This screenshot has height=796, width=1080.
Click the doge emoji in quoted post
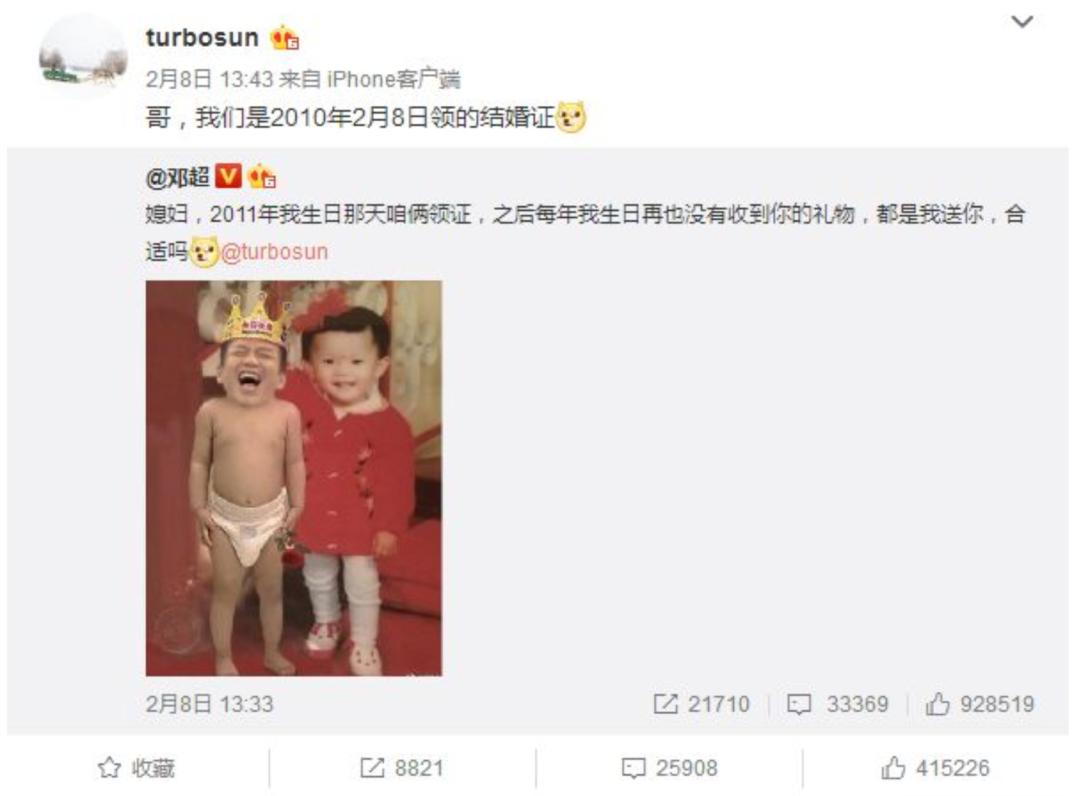205,251
